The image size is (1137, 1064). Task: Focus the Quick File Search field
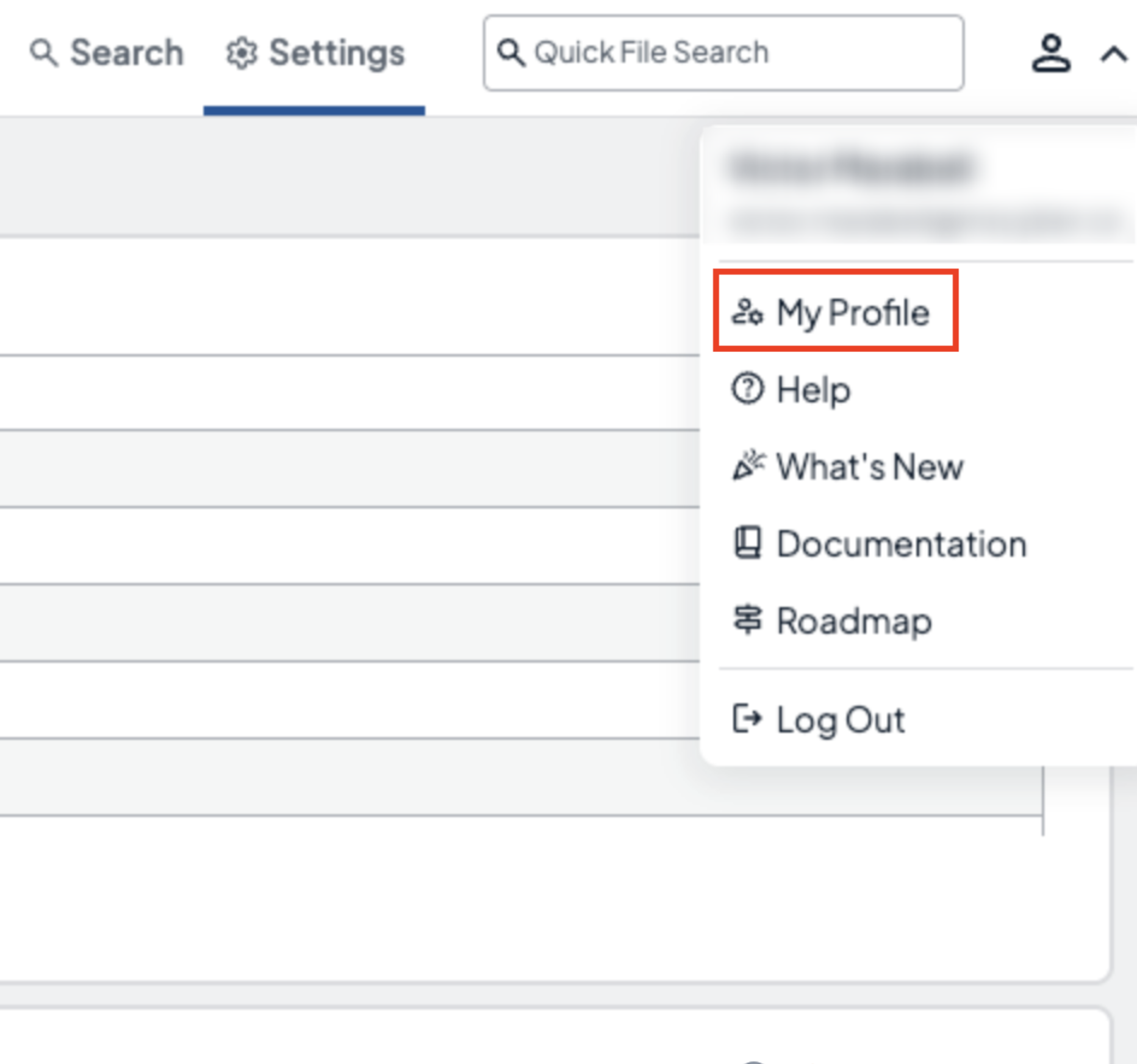(x=732, y=52)
